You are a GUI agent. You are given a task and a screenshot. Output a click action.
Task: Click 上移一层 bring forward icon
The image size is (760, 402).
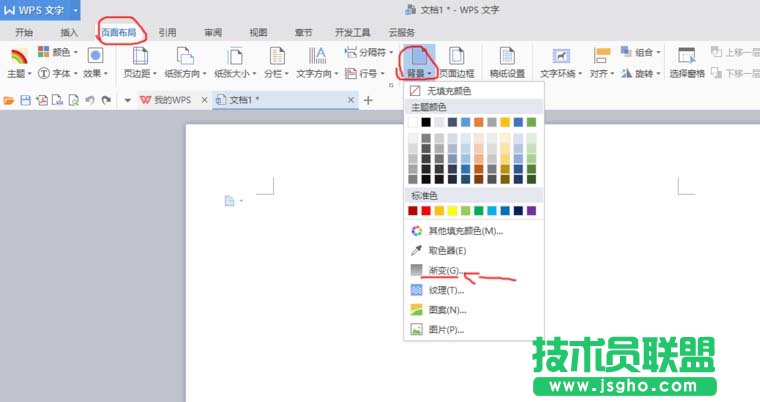click(716, 51)
